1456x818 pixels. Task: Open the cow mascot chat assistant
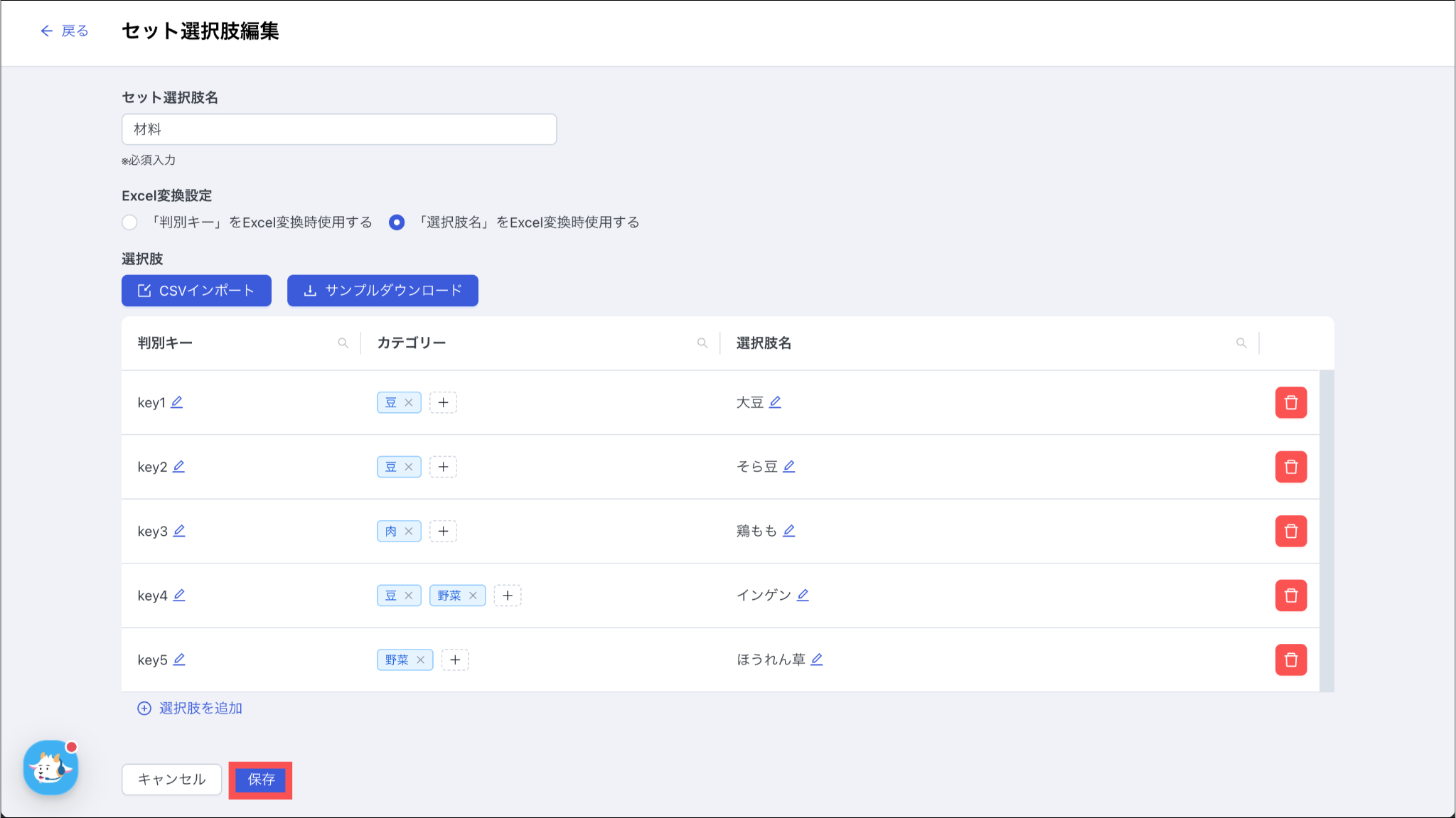tap(50, 768)
